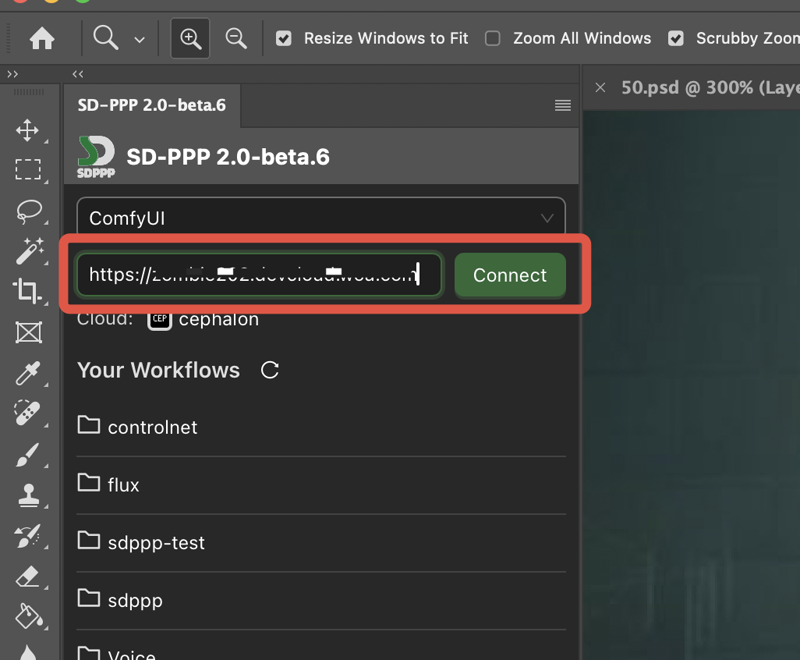This screenshot has width=800, height=660.
Task: Close the 50.psd document tab
Action: pos(601,88)
